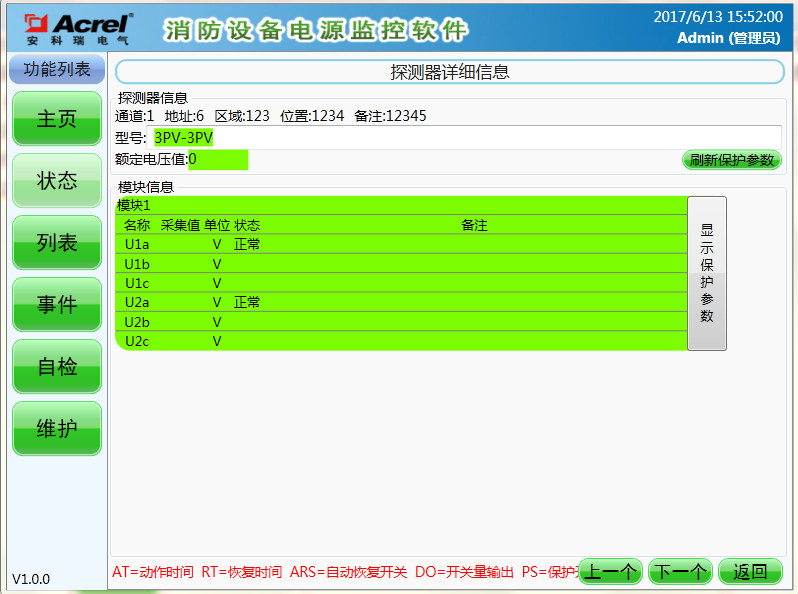Viewport: 798px width, 594px height.
Task: Click the 模块1 module header
Action: [x=400, y=205]
